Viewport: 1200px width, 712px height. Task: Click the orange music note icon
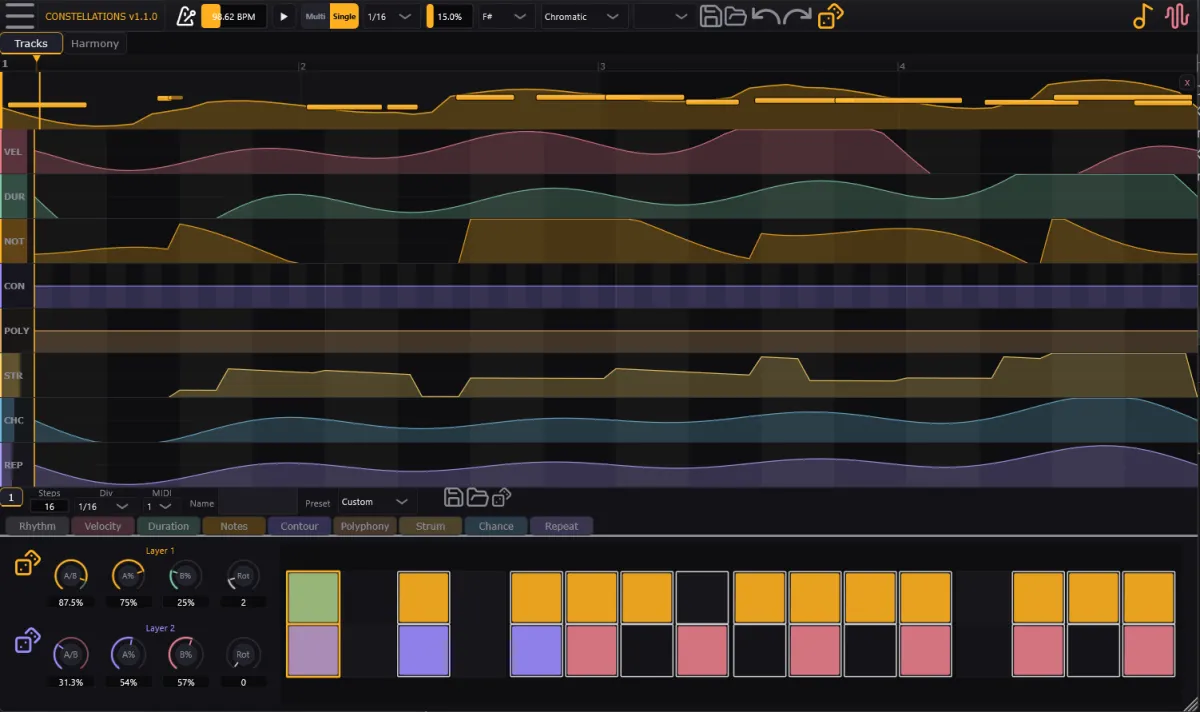click(1143, 16)
